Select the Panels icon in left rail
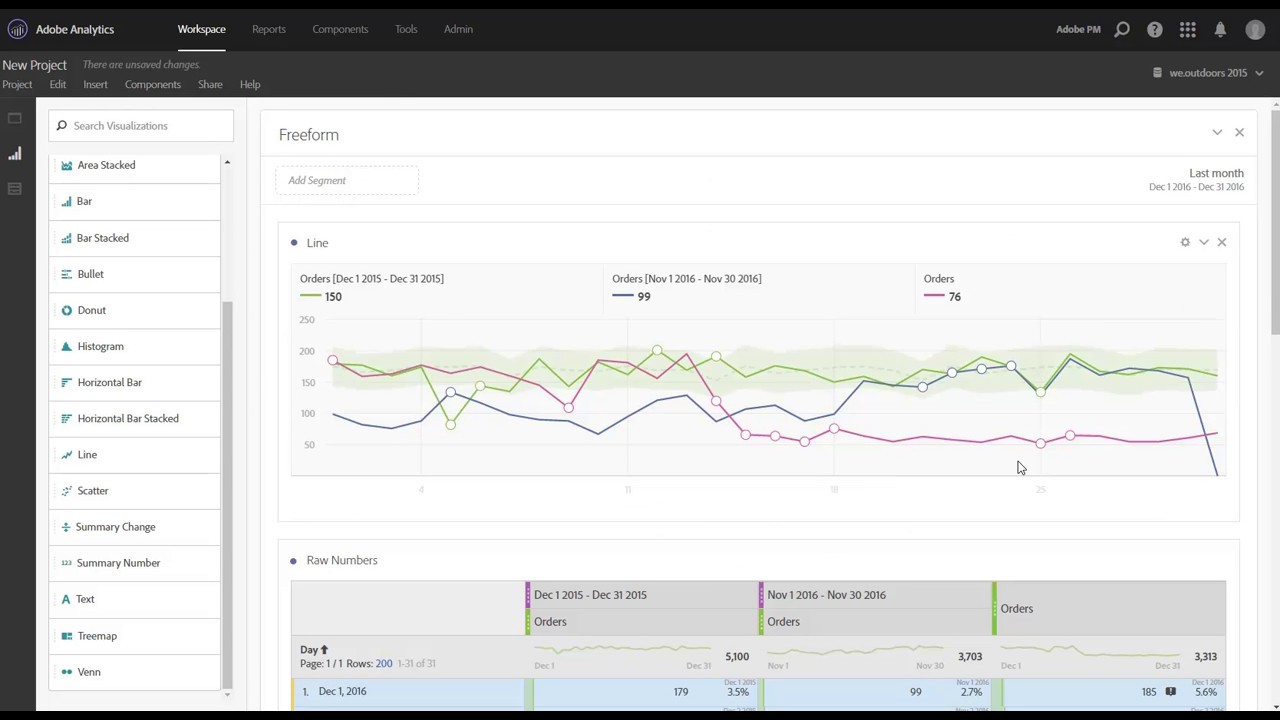The image size is (1280, 720). pyautogui.click(x=15, y=118)
